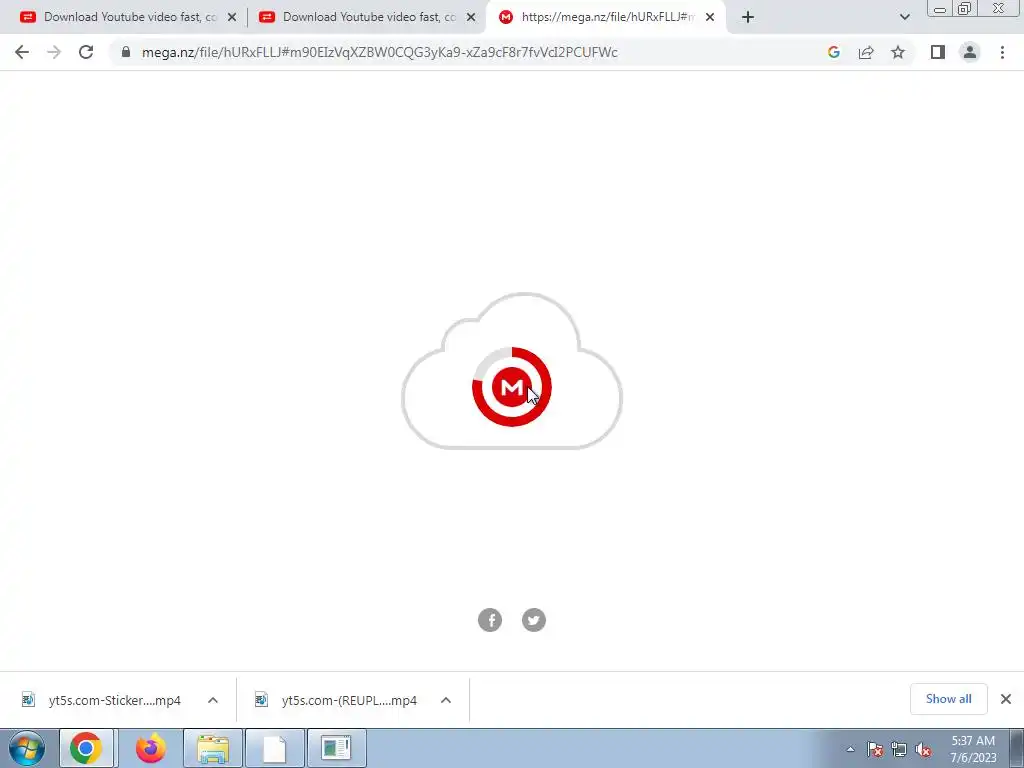Open the MEGA Twitter link
The width and height of the screenshot is (1024, 768).
tap(534, 620)
